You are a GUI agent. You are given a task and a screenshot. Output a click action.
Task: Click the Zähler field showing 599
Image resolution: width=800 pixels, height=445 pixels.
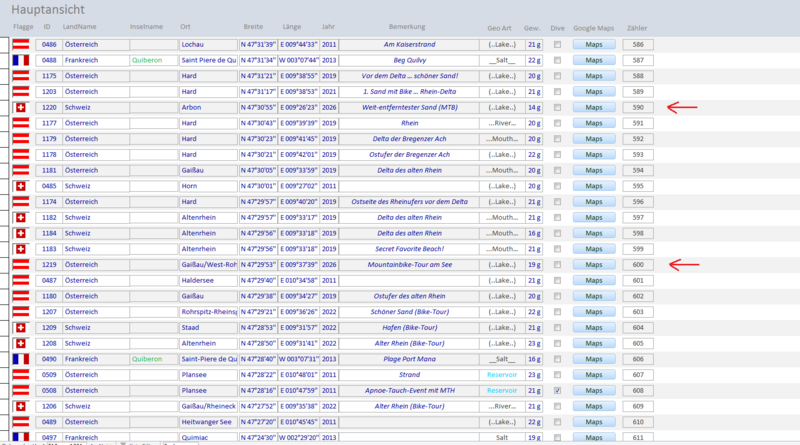tap(638, 249)
